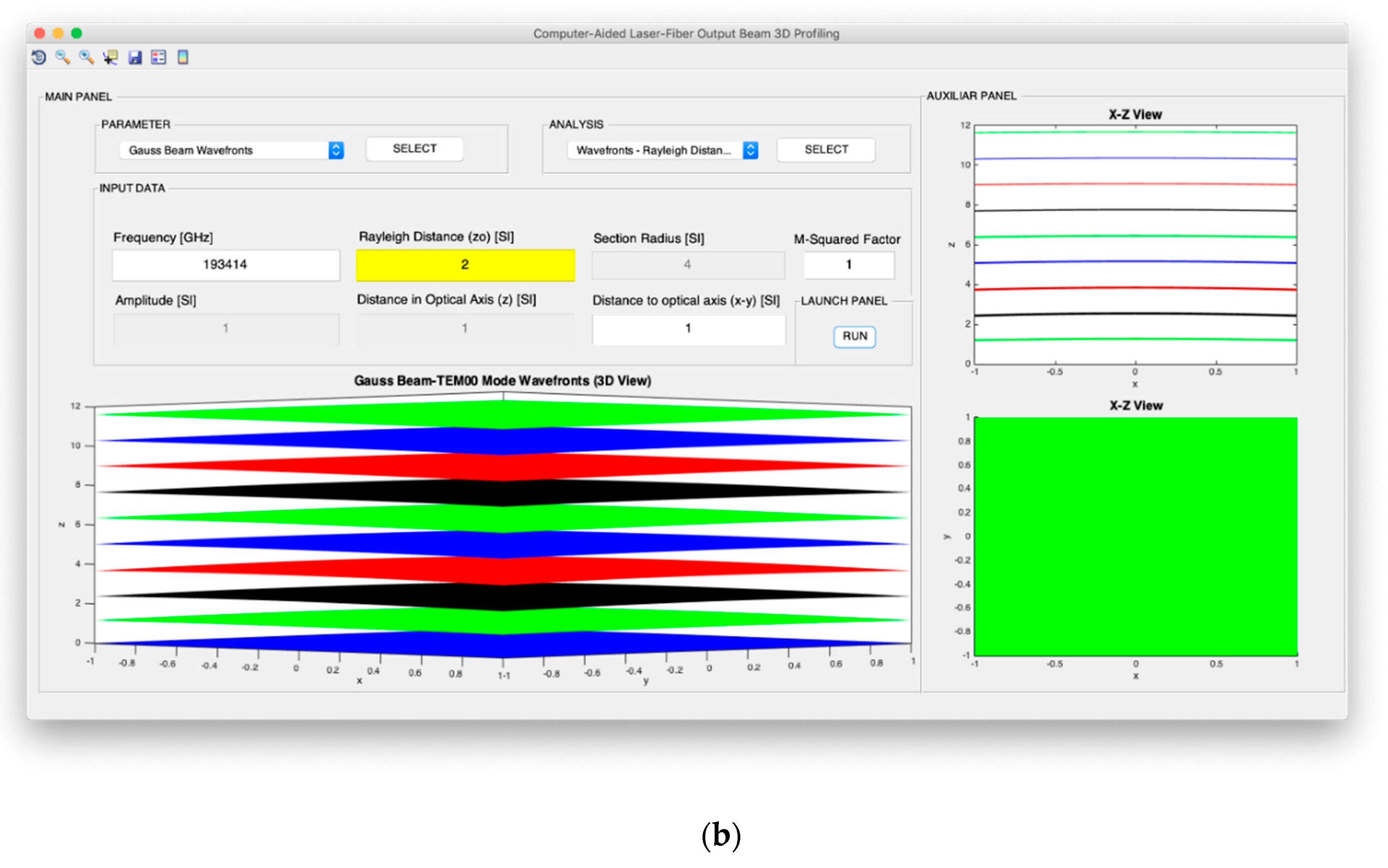Click the green macOS fullscreen window button

tap(76, 33)
